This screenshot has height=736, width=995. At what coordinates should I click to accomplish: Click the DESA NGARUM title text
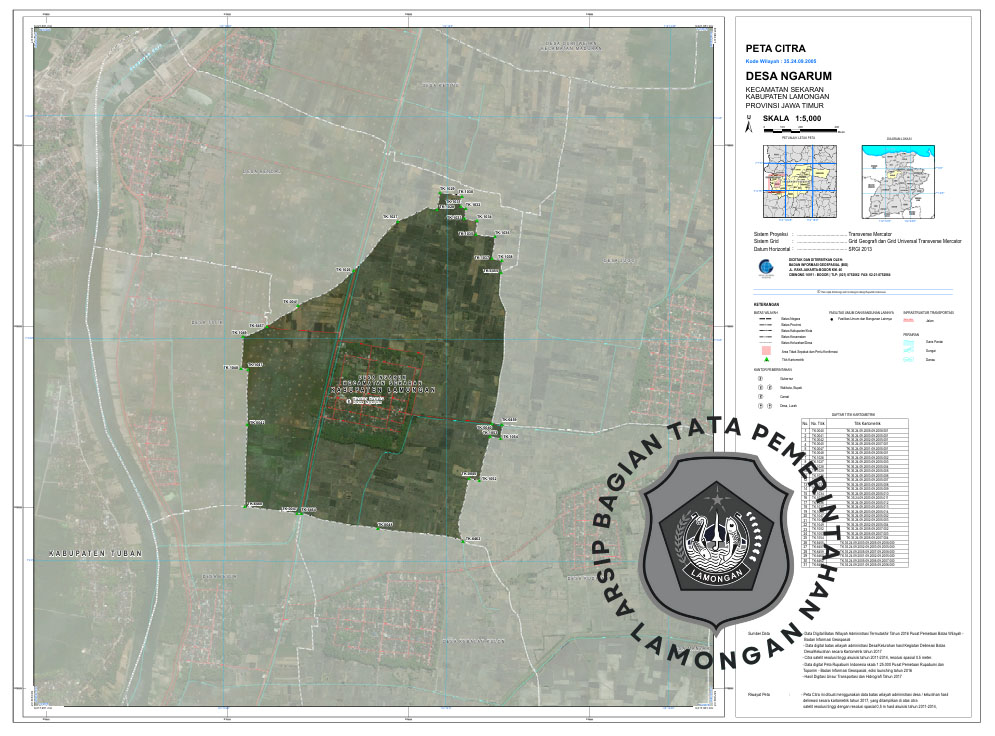789,76
